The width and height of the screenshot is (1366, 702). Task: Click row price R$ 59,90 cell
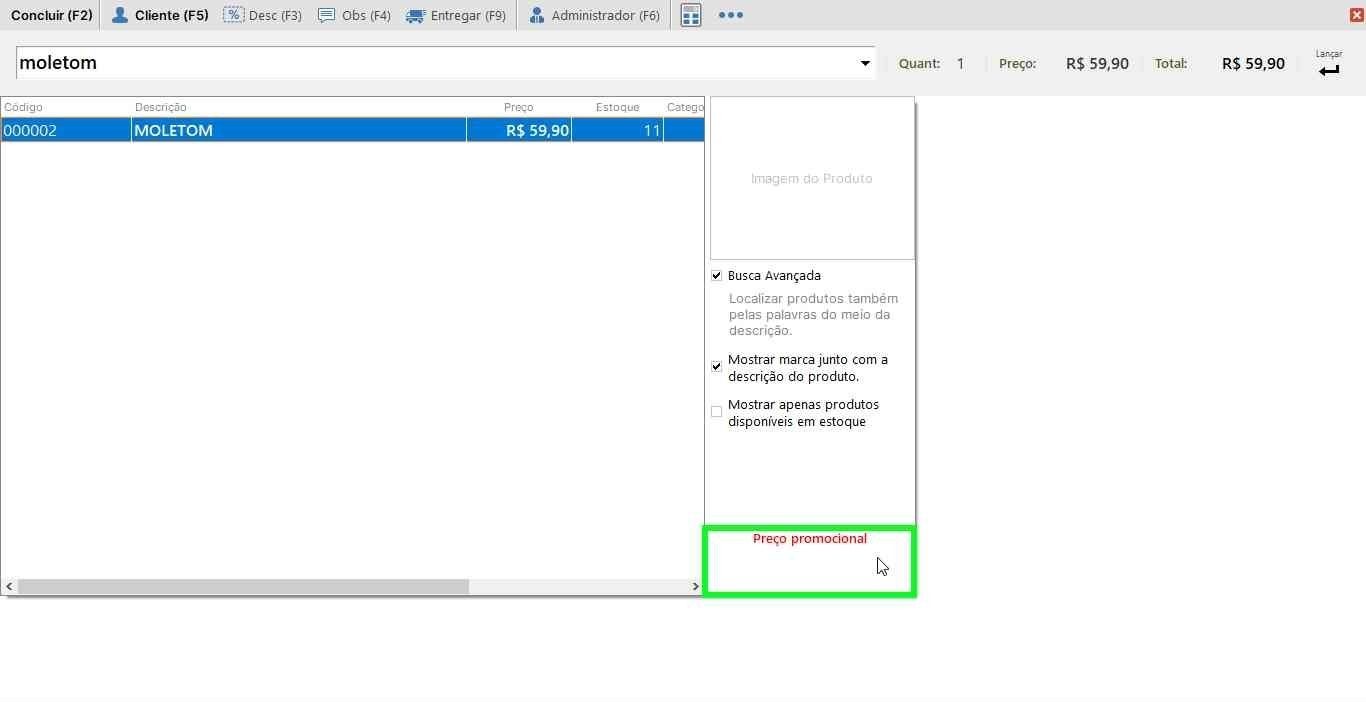tap(519, 130)
